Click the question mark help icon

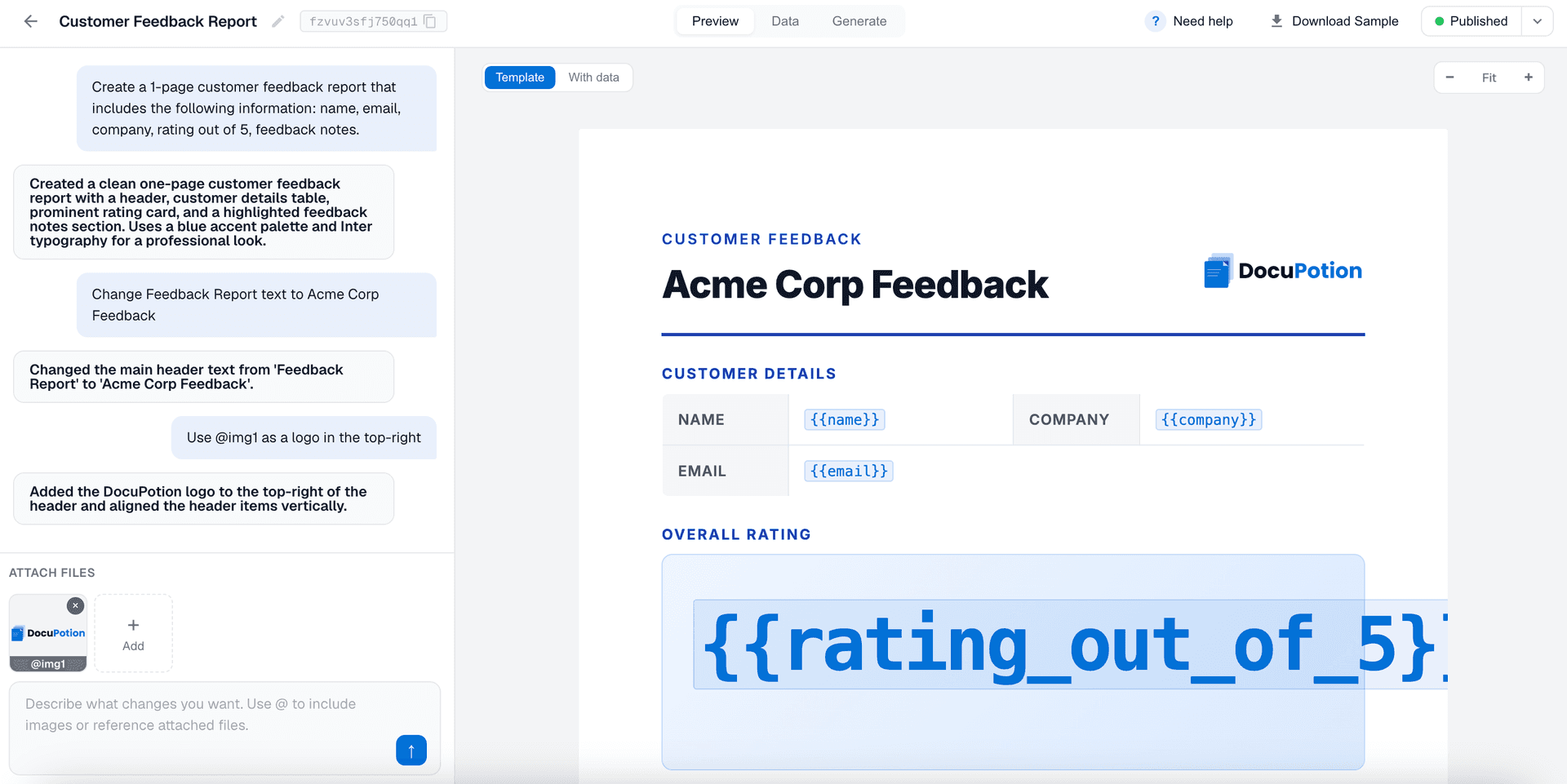click(1155, 21)
